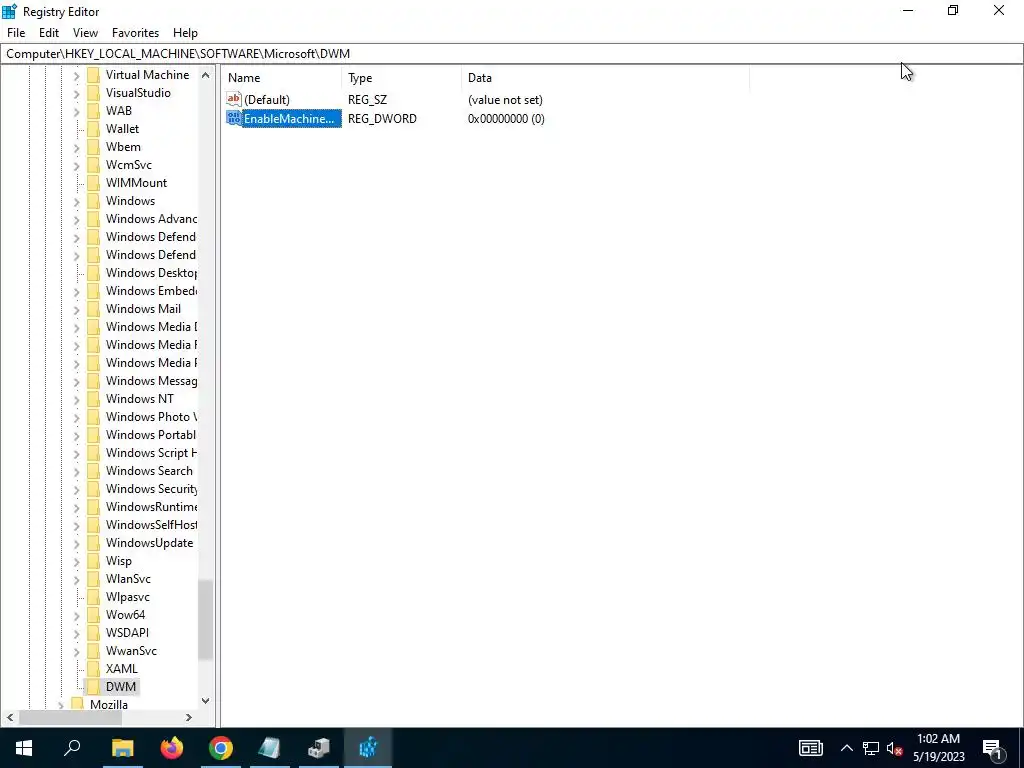This screenshot has width=1024, height=768.
Task: Expand the Mozilla key
Action: pyautogui.click(x=61, y=705)
